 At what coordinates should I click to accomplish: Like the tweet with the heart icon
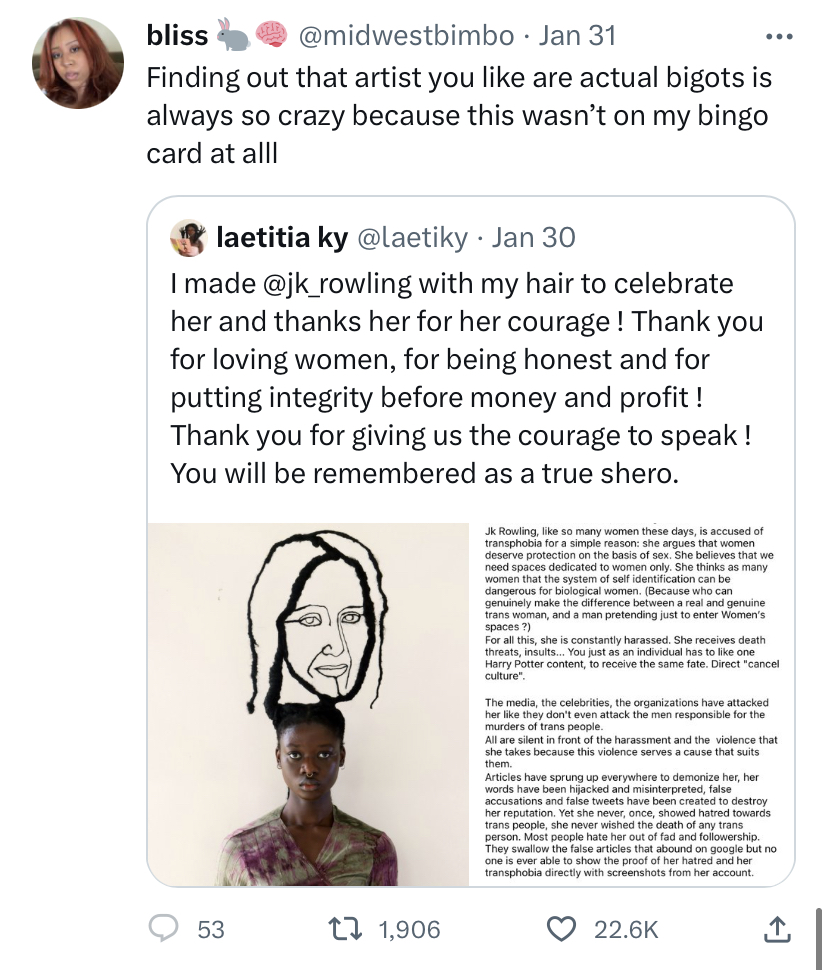click(561, 929)
